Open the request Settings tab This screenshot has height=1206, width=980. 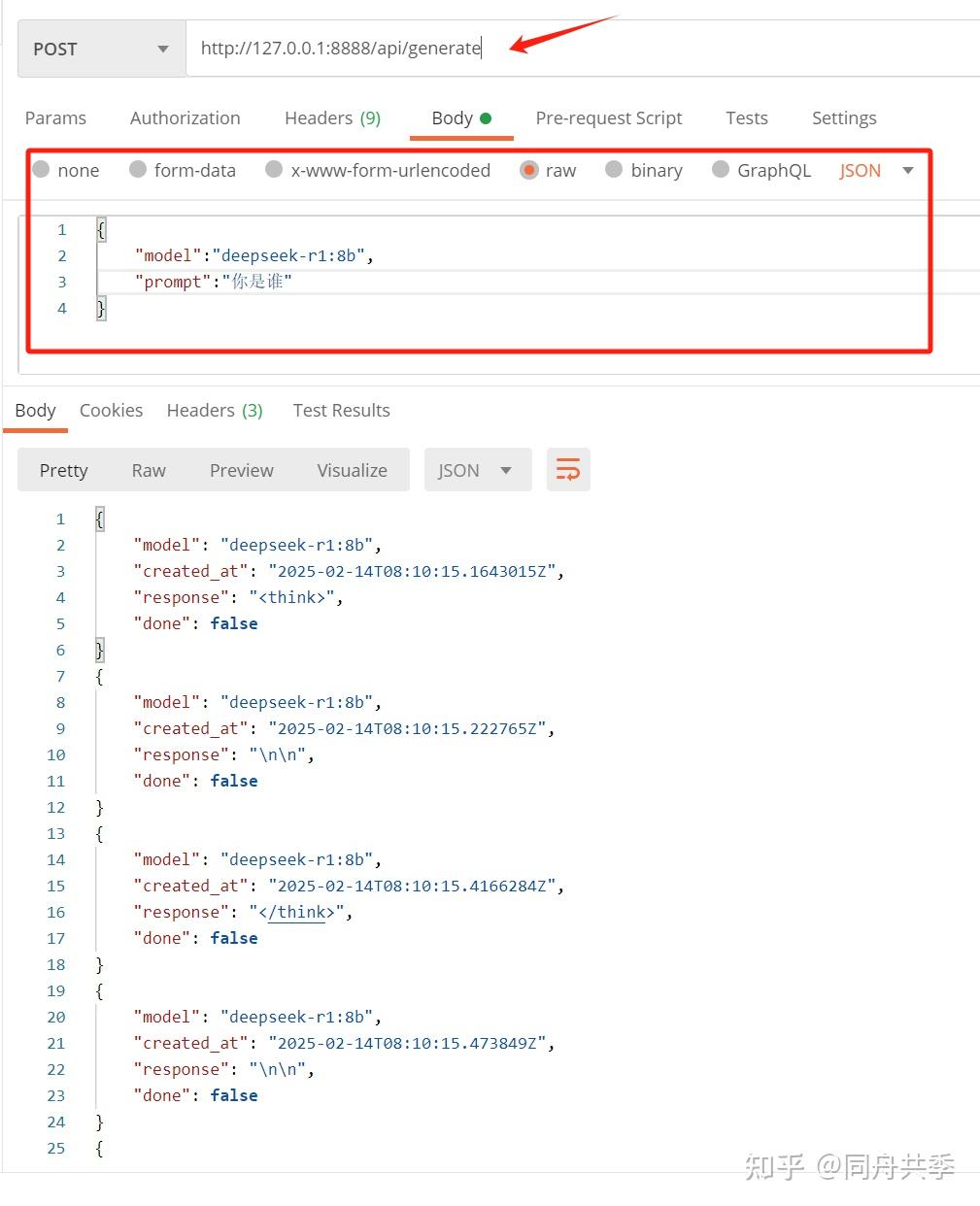(x=844, y=118)
